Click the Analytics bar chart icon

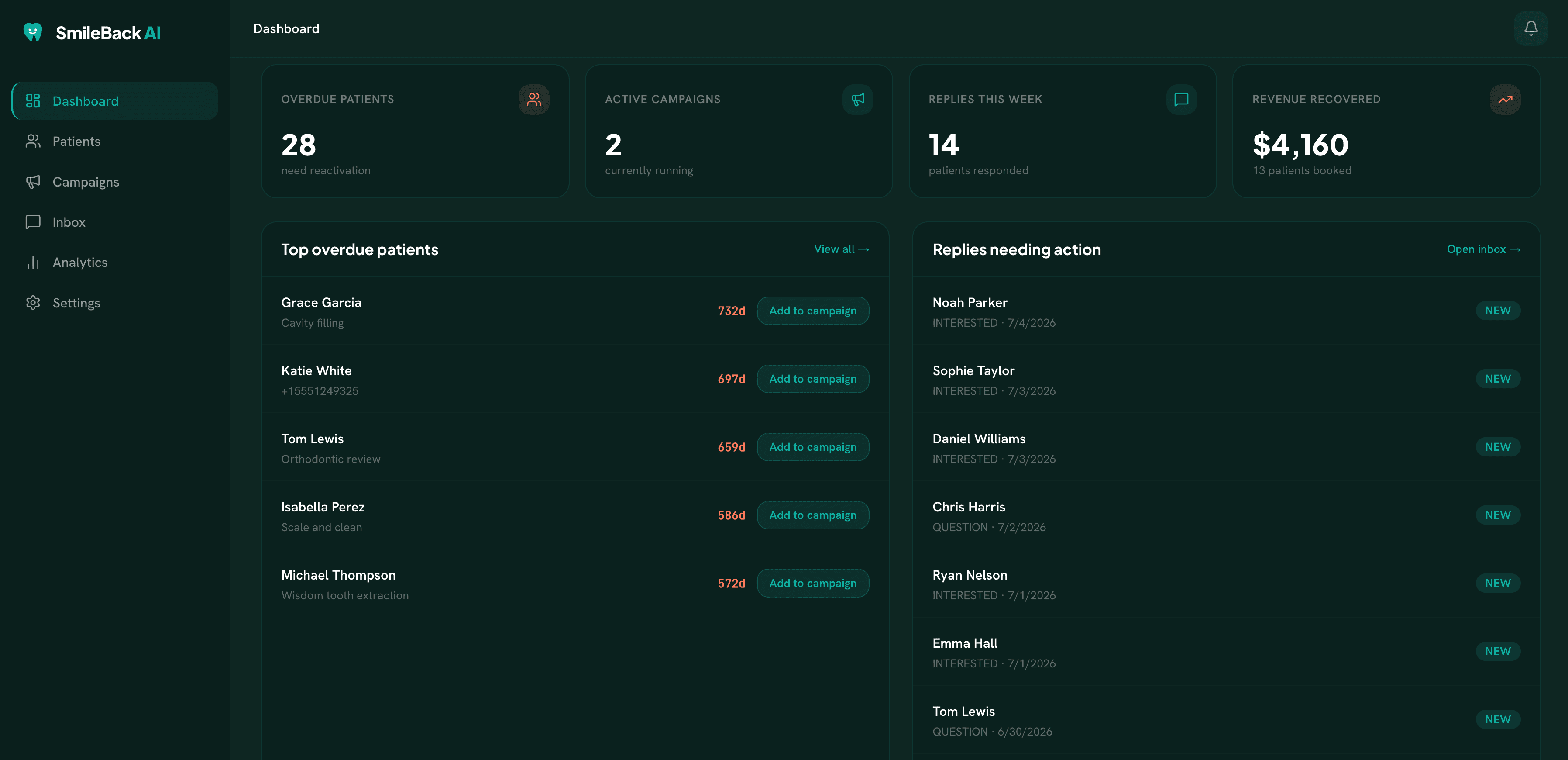coord(33,263)
